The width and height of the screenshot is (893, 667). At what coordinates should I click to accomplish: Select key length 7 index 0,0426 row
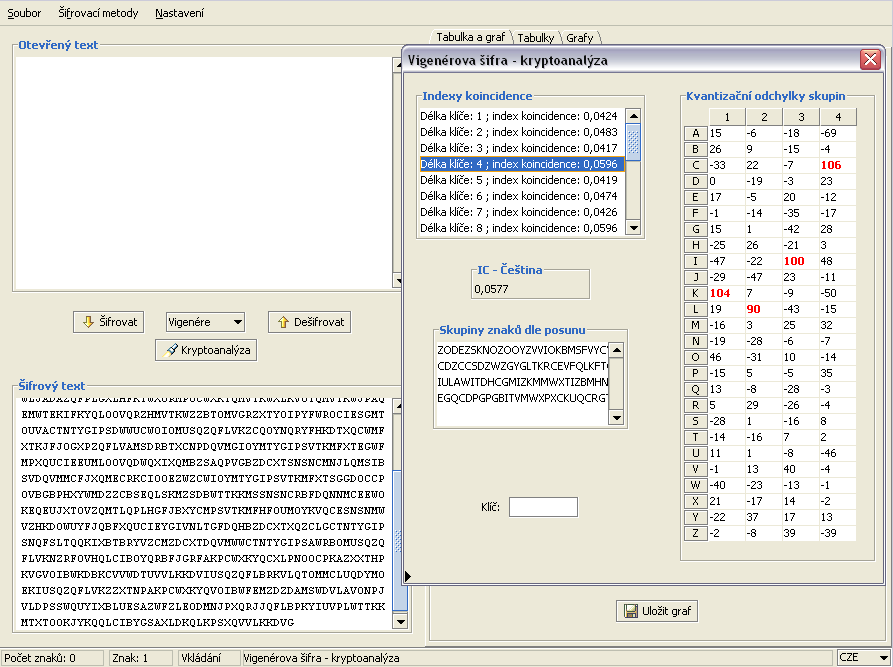[x=522, y=212]
